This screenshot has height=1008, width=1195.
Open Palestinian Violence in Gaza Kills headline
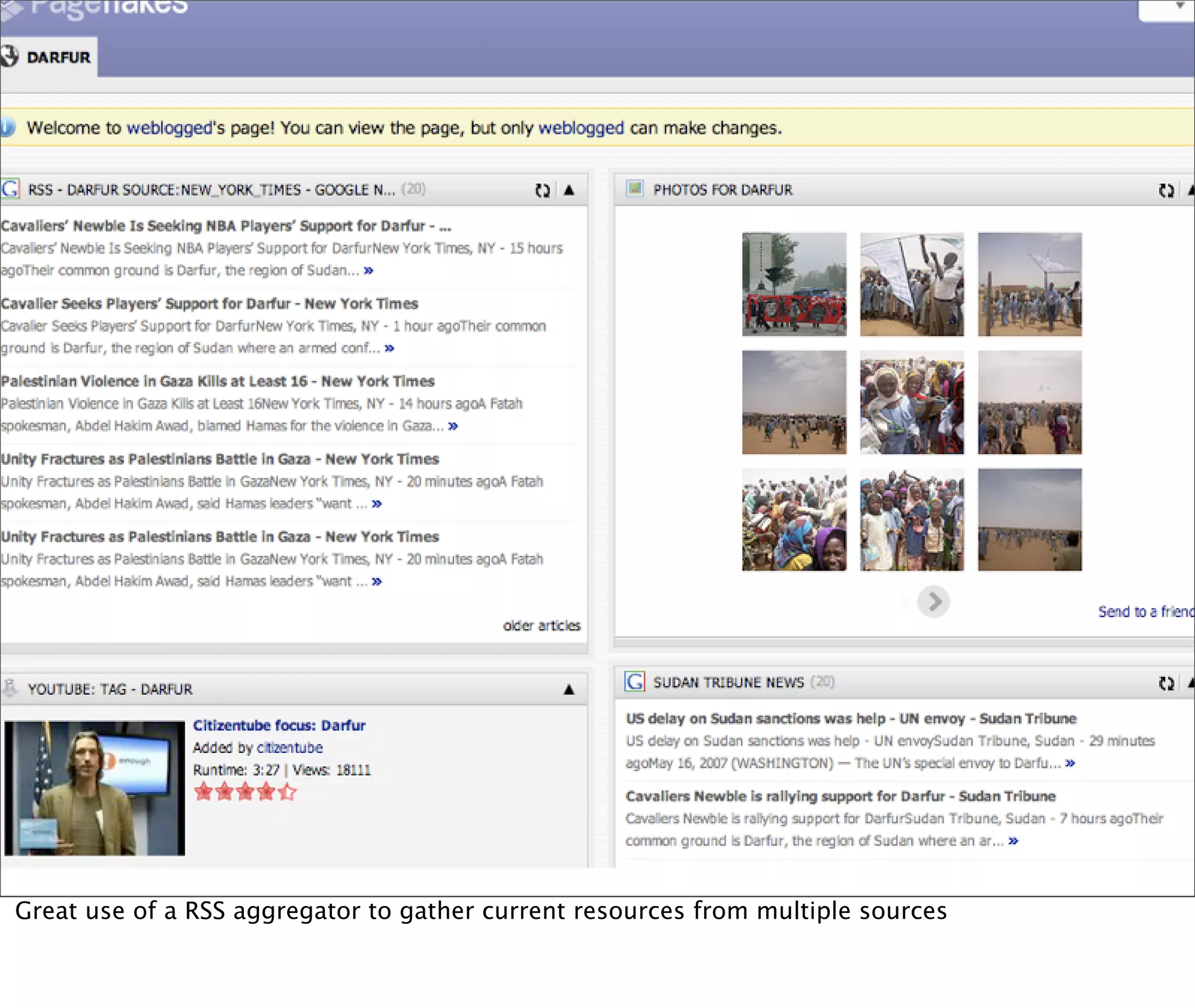pyautogui.click(x=218, y=381)
